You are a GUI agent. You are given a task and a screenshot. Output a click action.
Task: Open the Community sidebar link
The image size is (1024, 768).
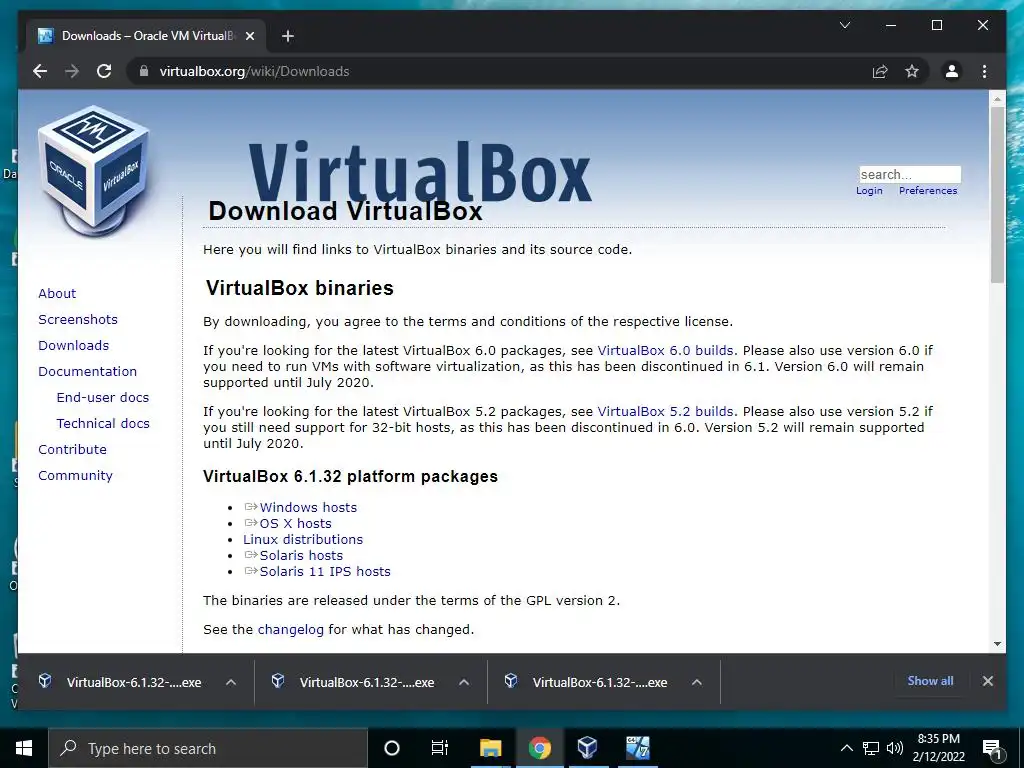tap(75, 476)
